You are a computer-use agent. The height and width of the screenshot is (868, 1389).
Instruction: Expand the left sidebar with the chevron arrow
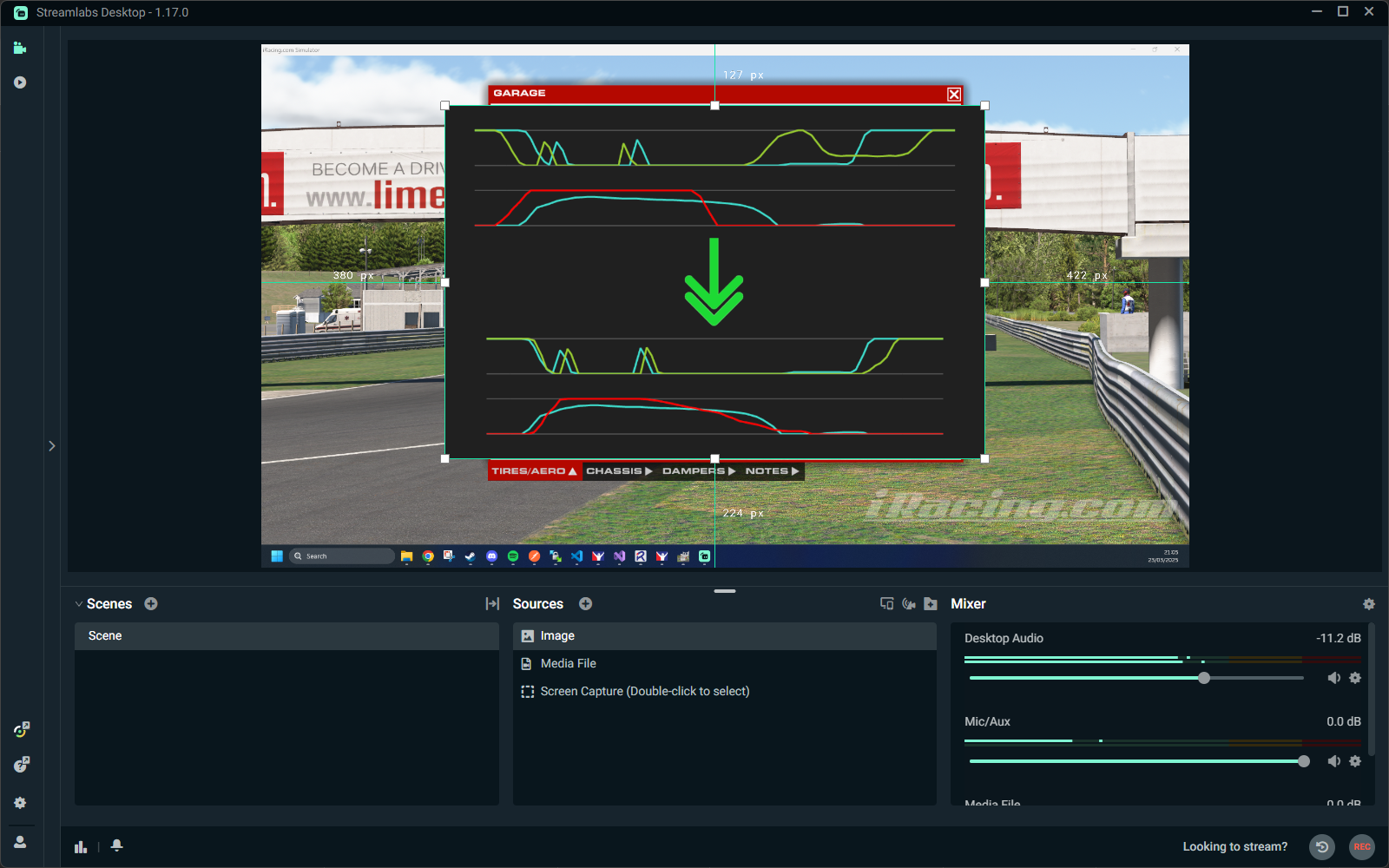pyautogui.click(x=52, y=446)
